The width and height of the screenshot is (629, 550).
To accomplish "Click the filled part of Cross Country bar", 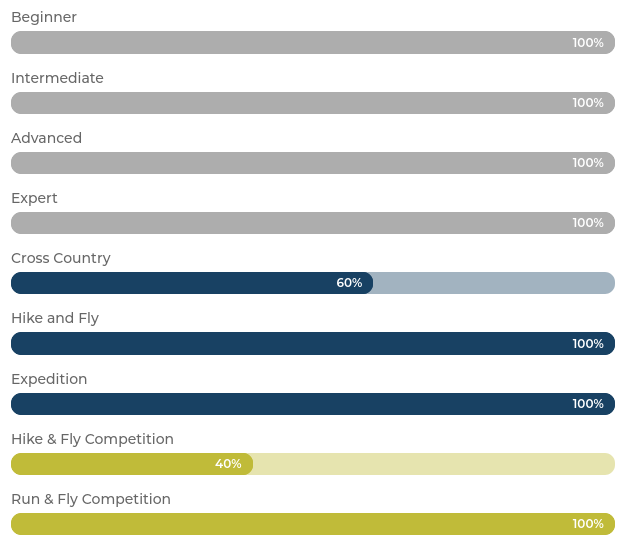I will tap(180, 283).
